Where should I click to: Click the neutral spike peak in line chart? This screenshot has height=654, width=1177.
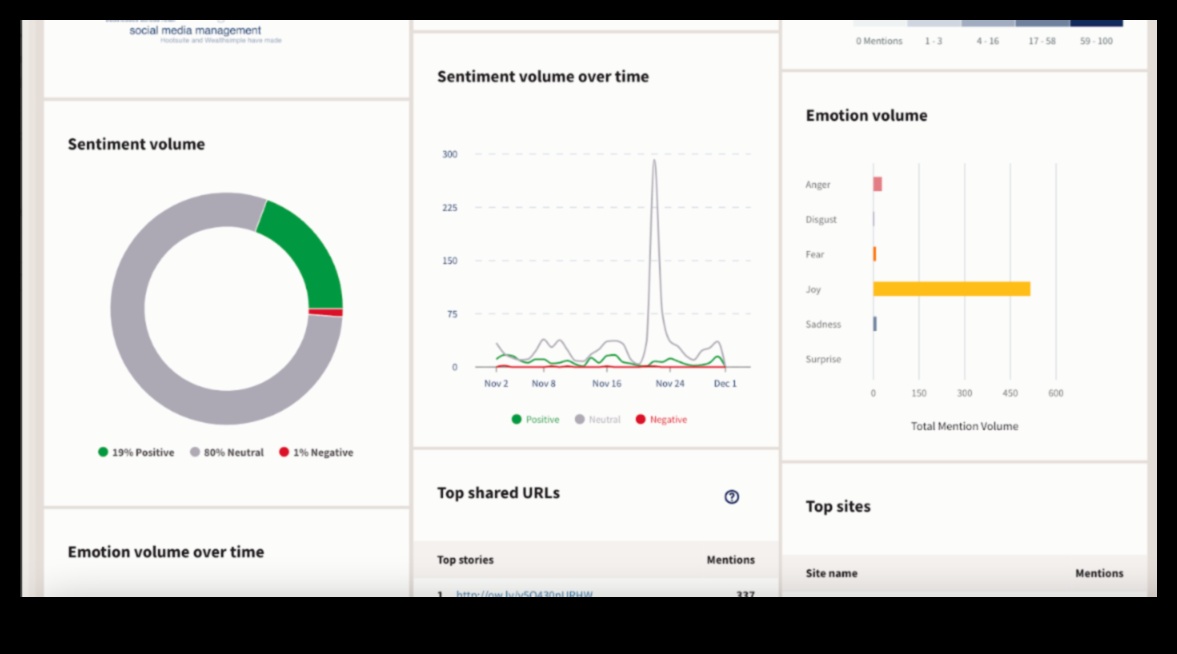pos(654,161)
